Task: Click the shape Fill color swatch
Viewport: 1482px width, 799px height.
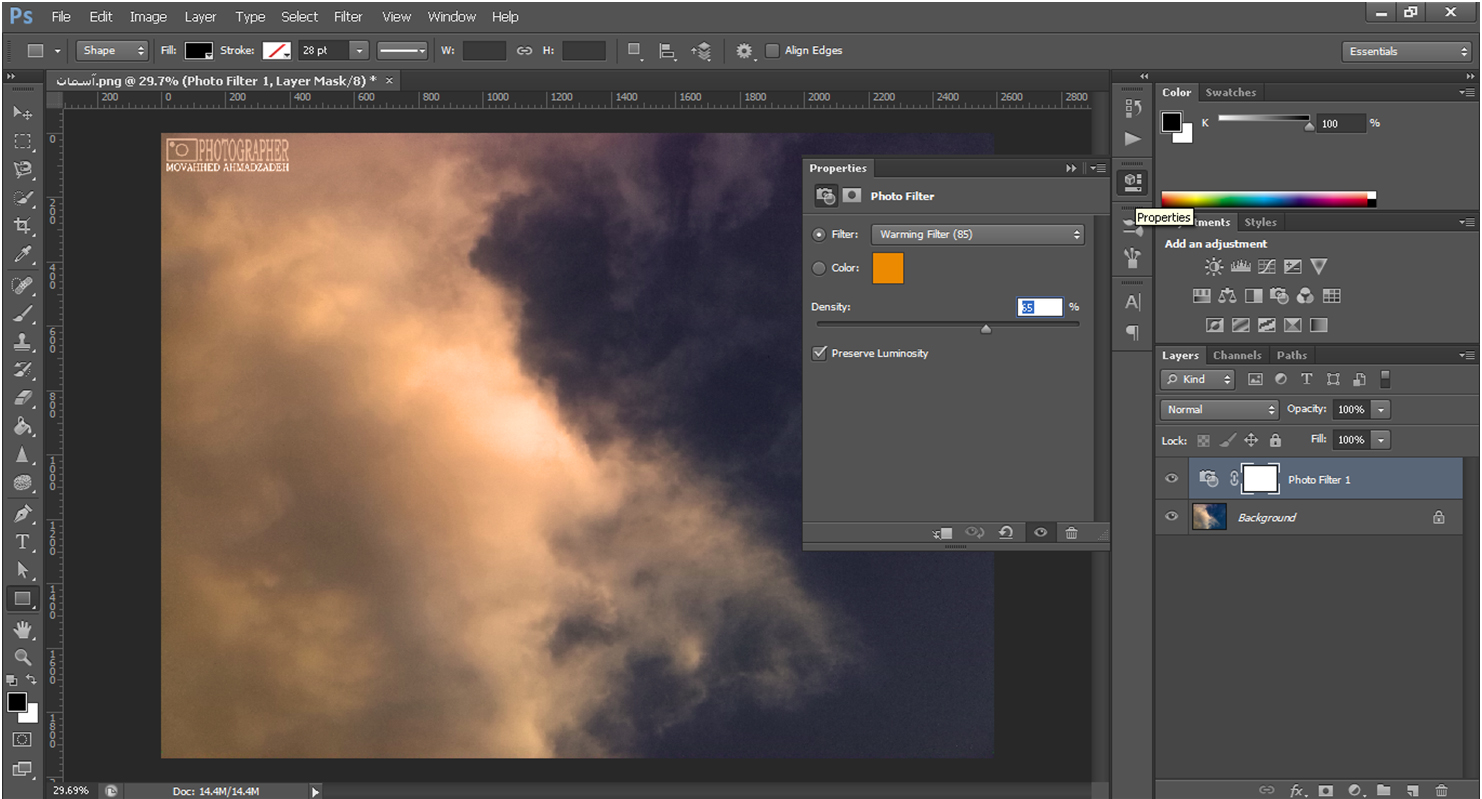Action: (199, 50)
